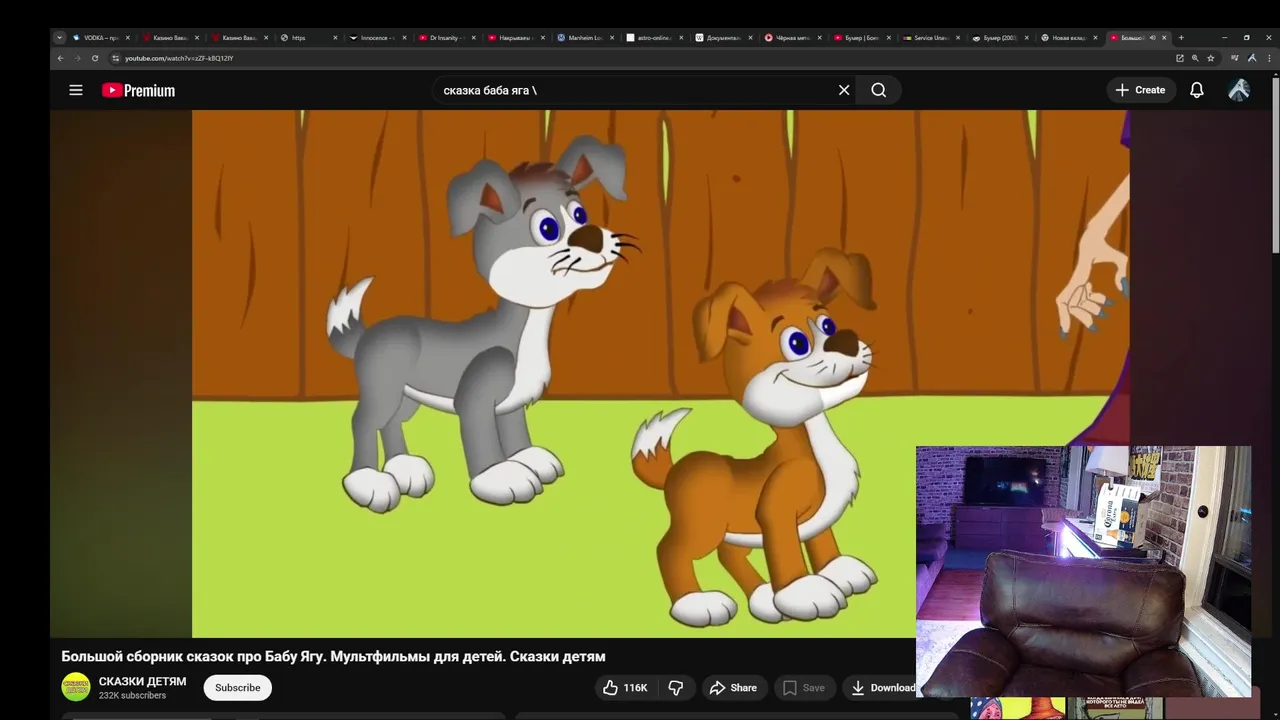
Task: Close the Innocence tab
Action: pyautogui.click(x=404, y=38)
